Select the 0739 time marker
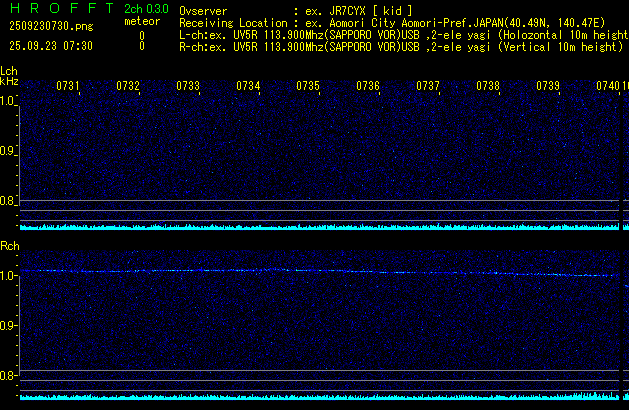The width and height of the screenshot is (629, 410). pyautogui.click(x=548, y=87)
